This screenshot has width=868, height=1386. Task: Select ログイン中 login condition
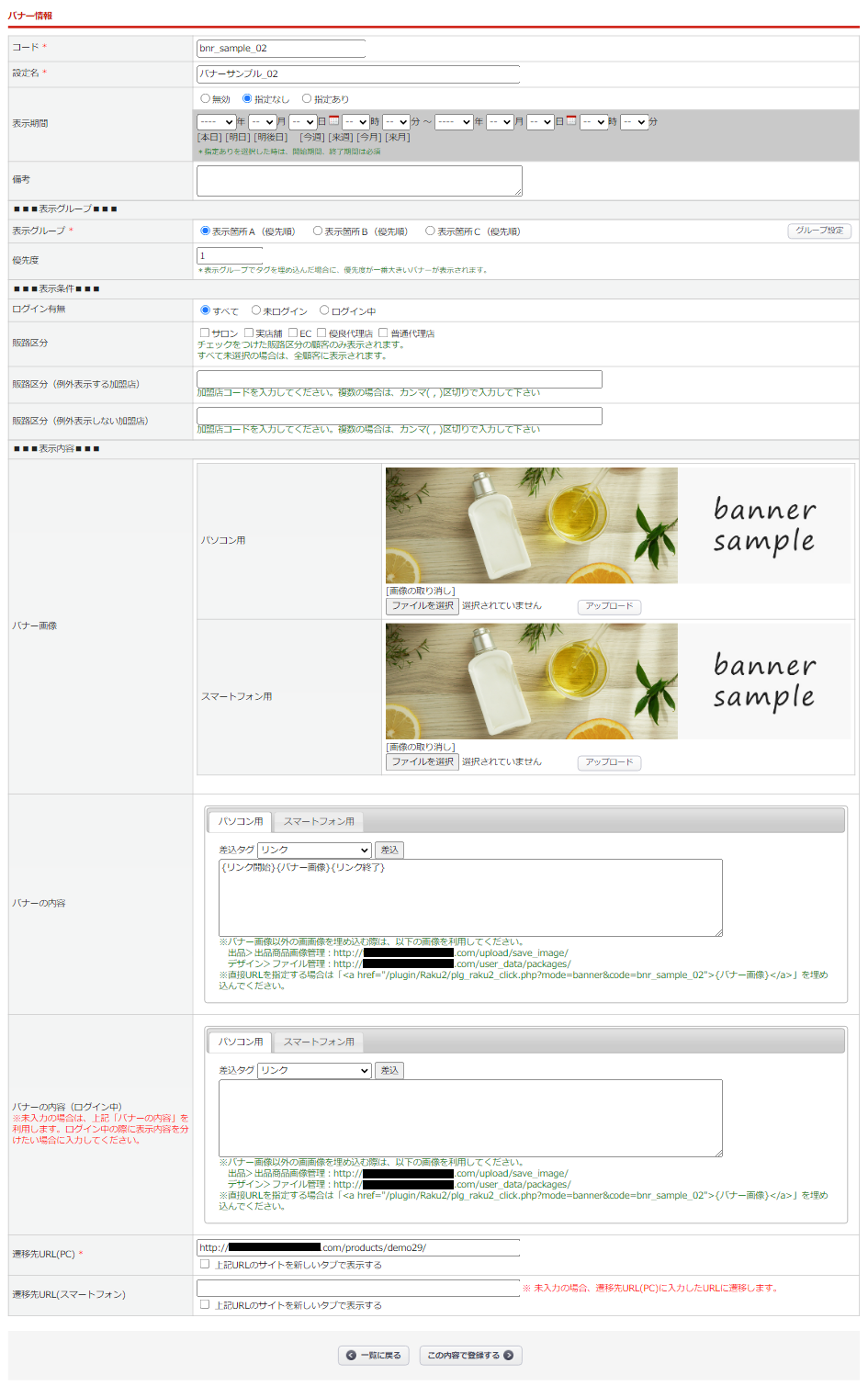pos(324,310)
